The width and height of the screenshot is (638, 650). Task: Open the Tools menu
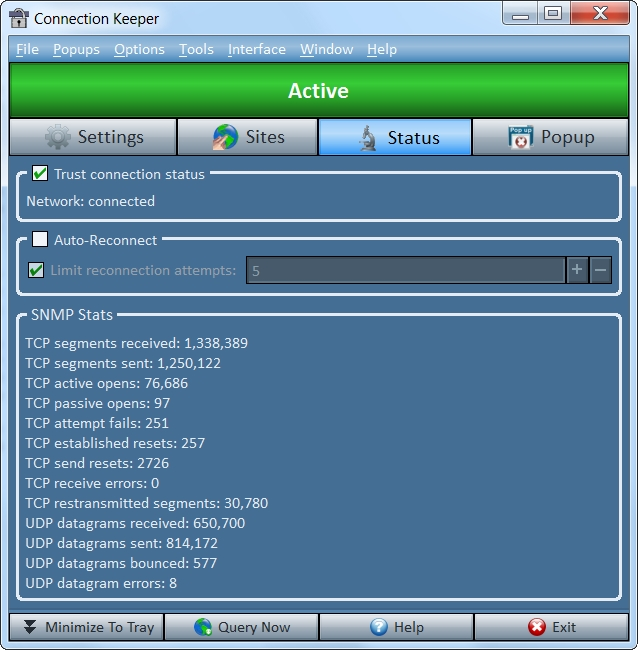tap(196, 49)
